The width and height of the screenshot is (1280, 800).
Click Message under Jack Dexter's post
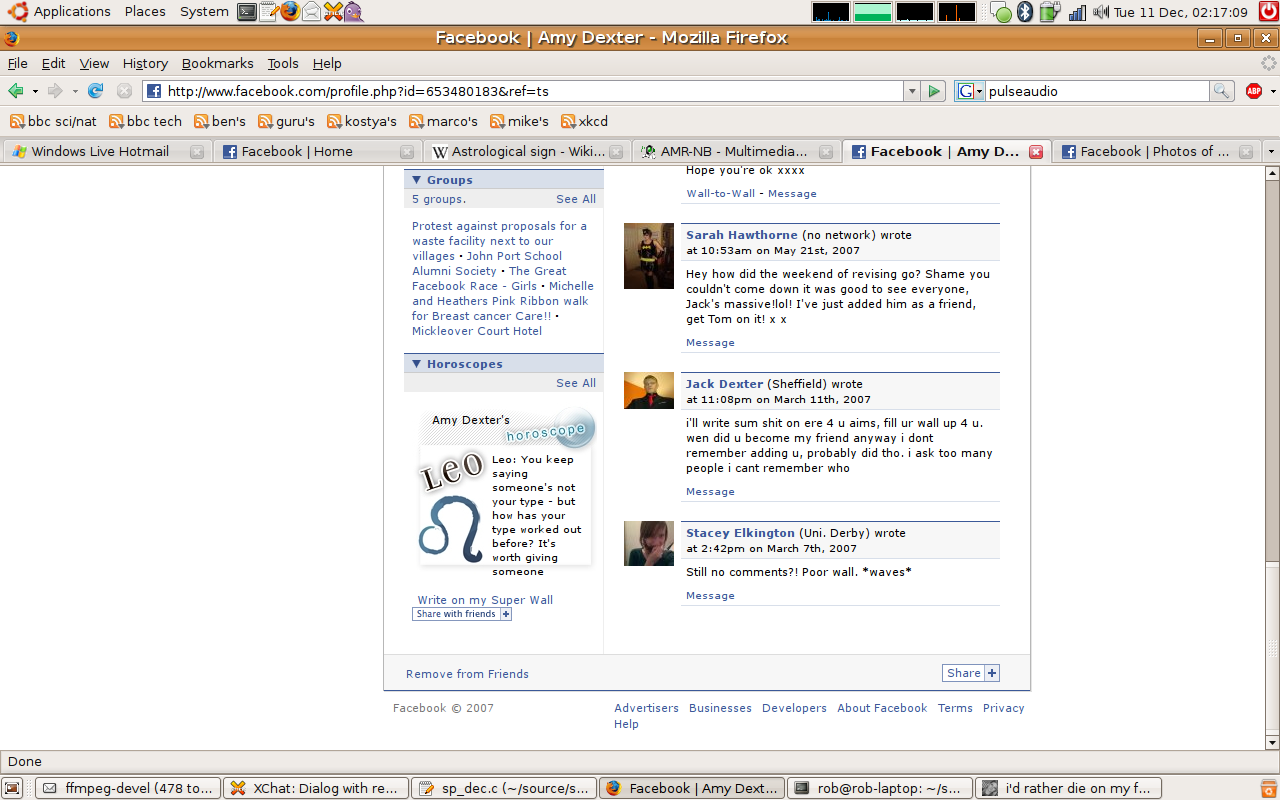coord(710,492)
